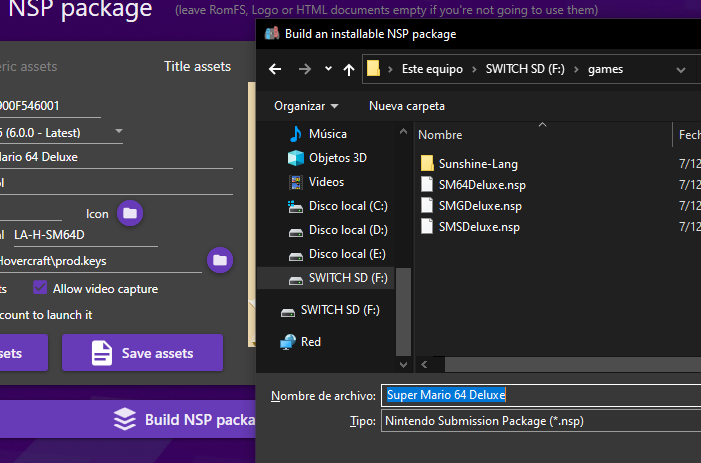Click the dialog title bar app icon
Screen dimensions: 701x463
(x=272, y=34)
